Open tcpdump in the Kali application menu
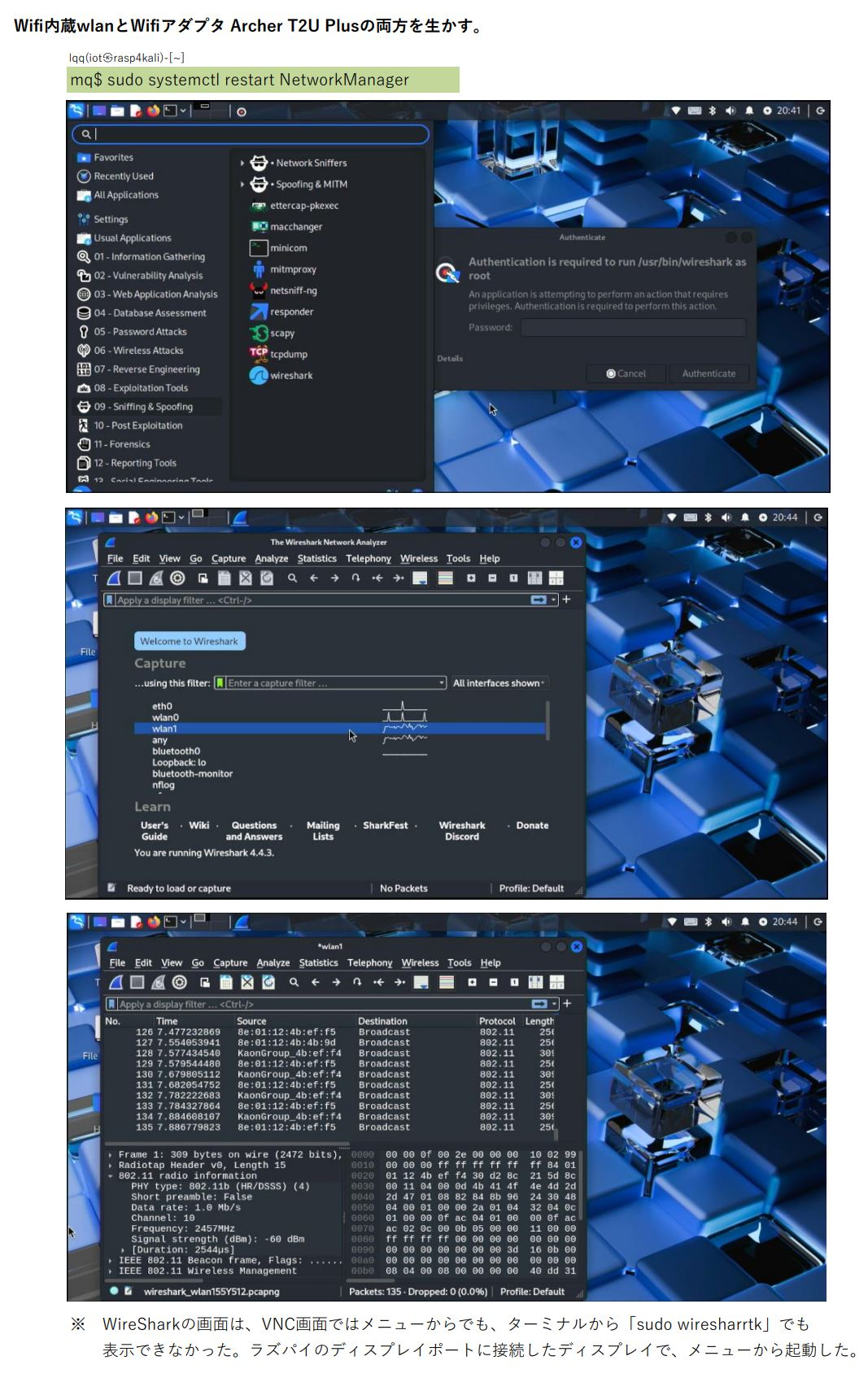This screenshot has height=1378, width=868. point(278,354)
